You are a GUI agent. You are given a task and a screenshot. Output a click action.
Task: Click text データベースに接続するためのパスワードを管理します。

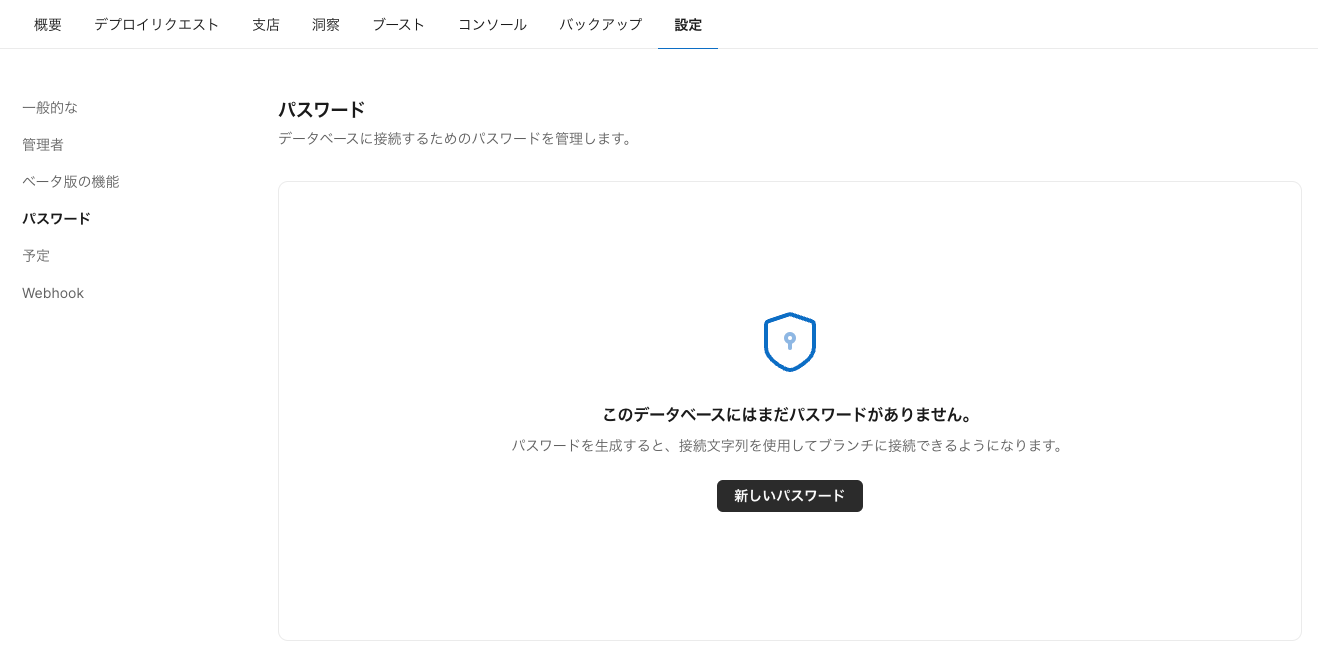455,139
